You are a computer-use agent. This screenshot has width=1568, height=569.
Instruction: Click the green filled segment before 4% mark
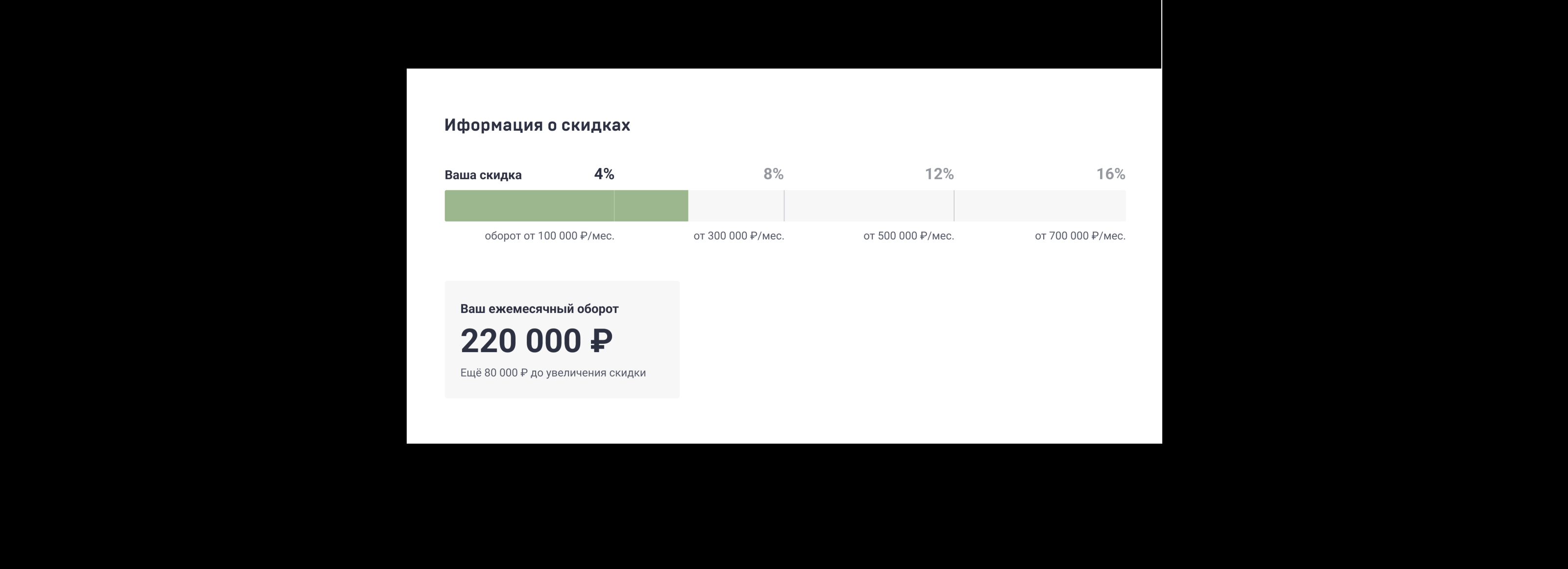coord(529,206)
